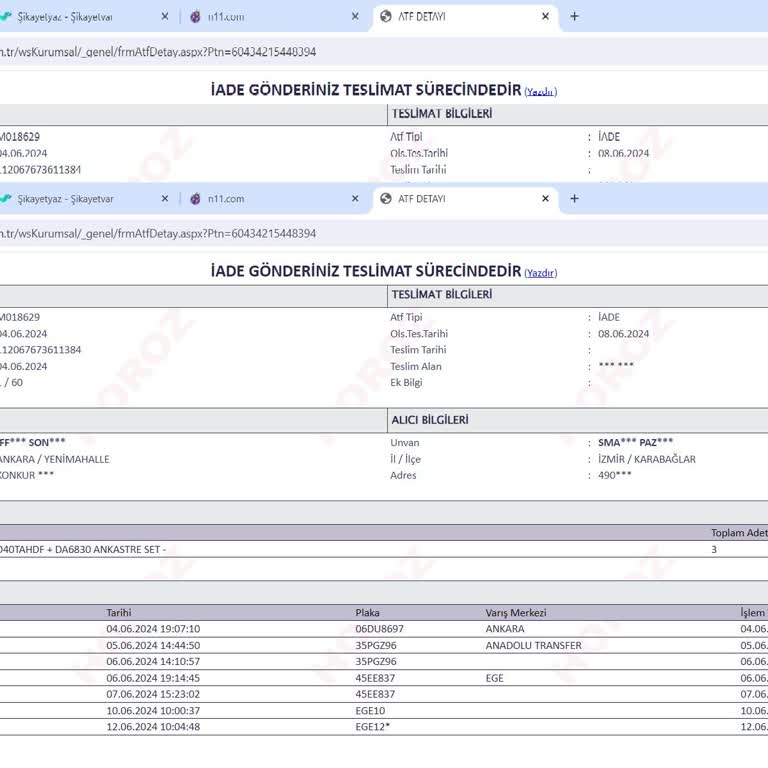This screenshot has width=768, height=768.
Task: Click the ANKASTRE SET product description row
Action: pos(384,549)
